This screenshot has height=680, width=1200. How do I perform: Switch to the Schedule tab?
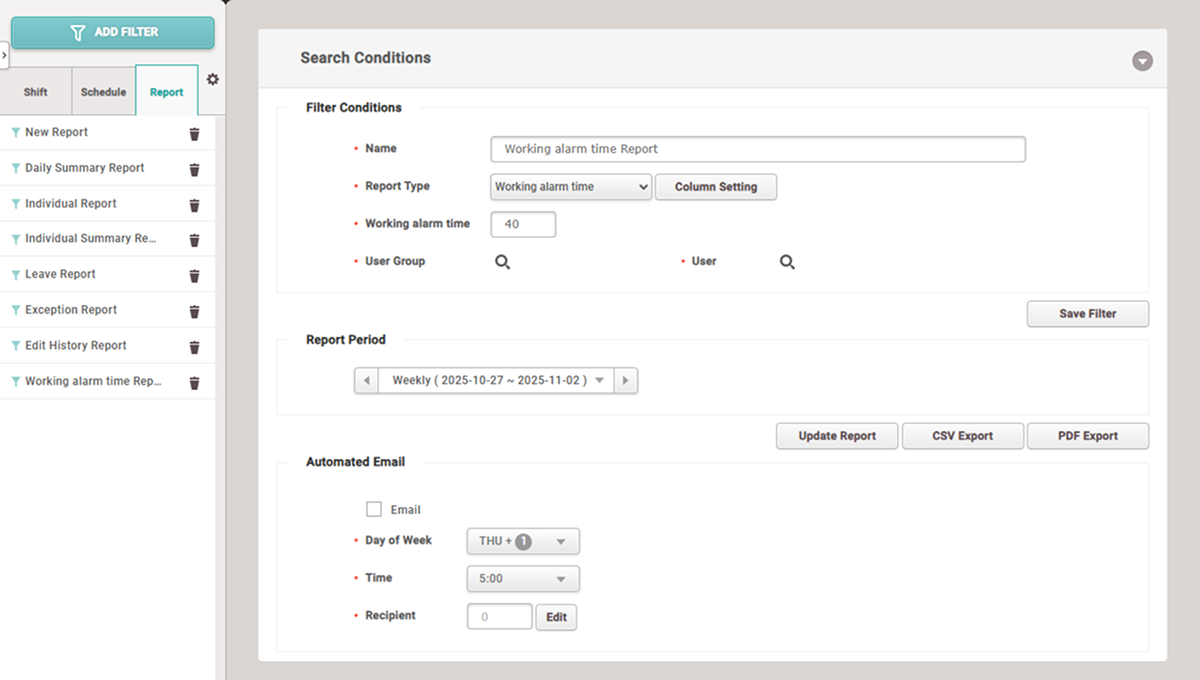click(103, 92)
